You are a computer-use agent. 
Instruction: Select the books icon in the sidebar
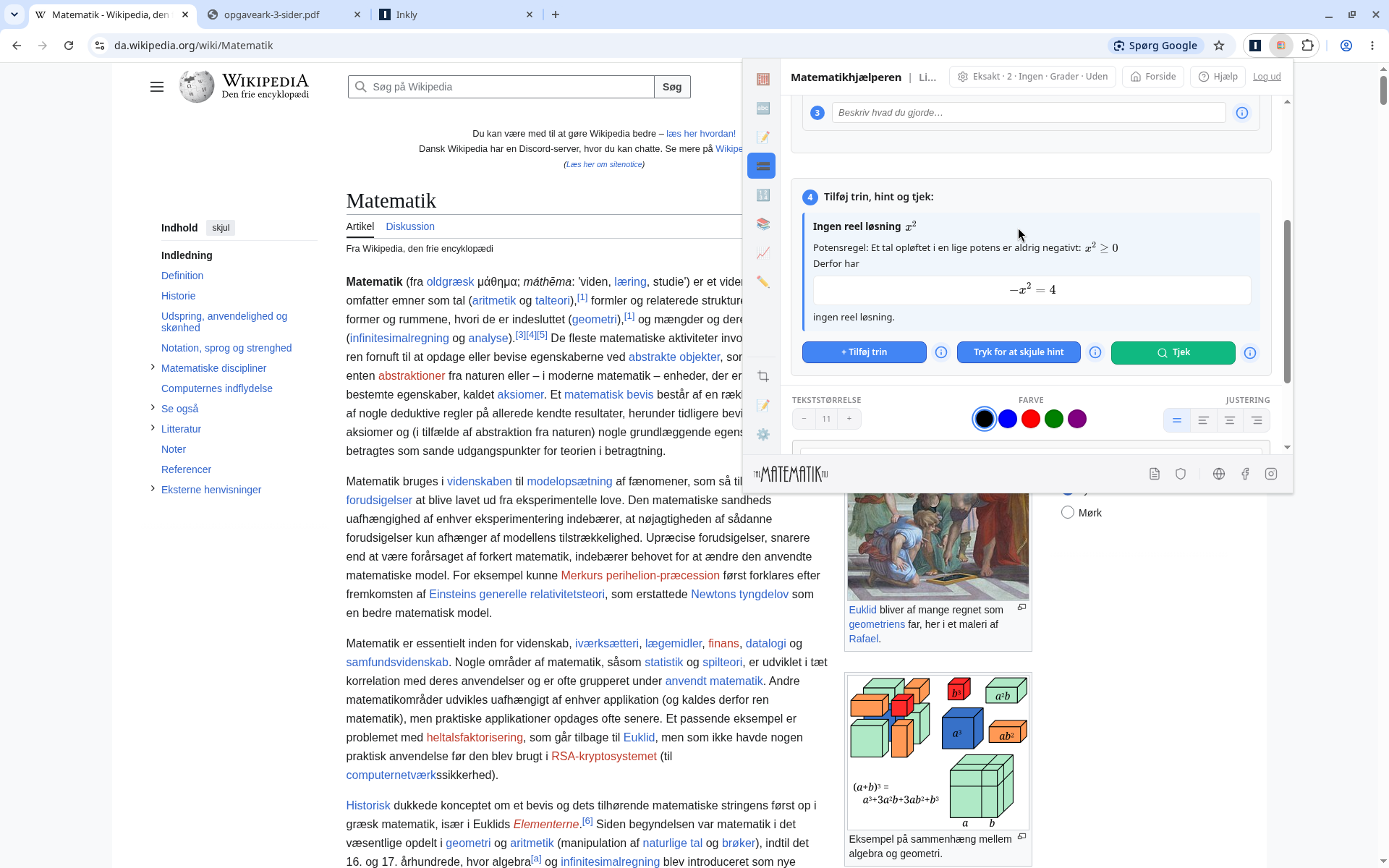coord(763,224)
